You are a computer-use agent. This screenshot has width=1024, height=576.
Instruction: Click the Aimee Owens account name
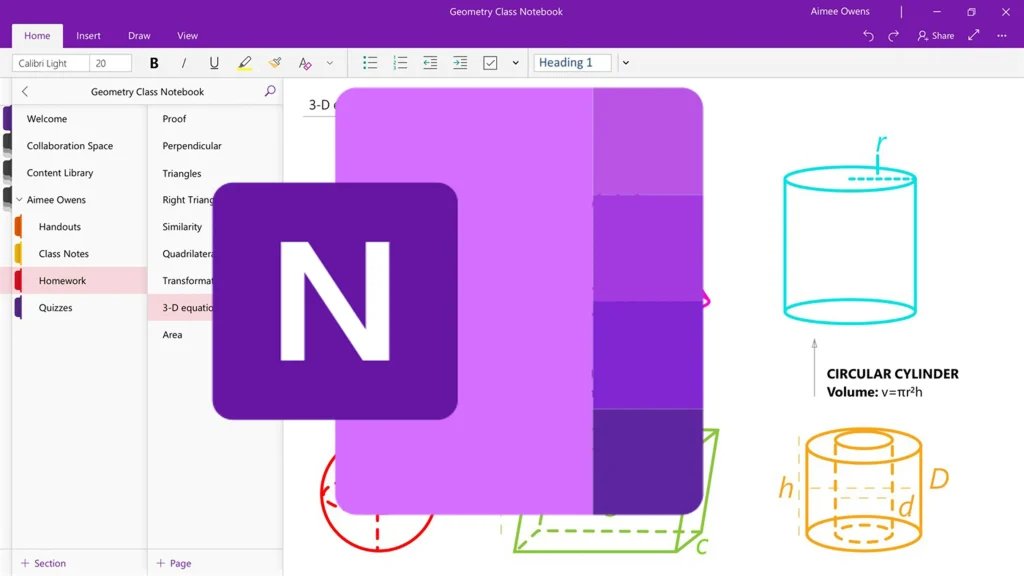coord(840,11)
